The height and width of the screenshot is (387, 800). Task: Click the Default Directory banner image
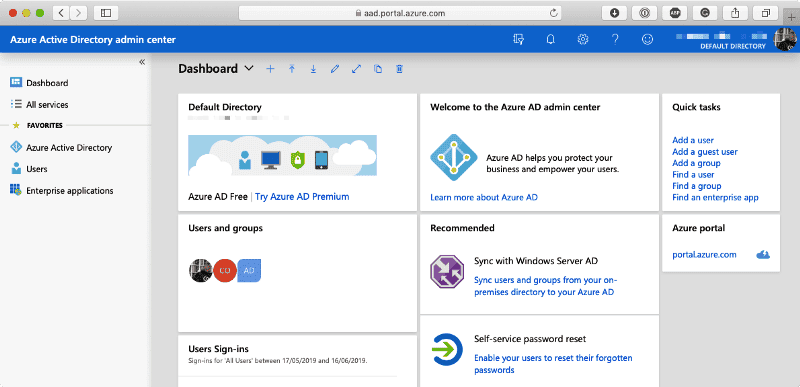(x=283, y=155)
